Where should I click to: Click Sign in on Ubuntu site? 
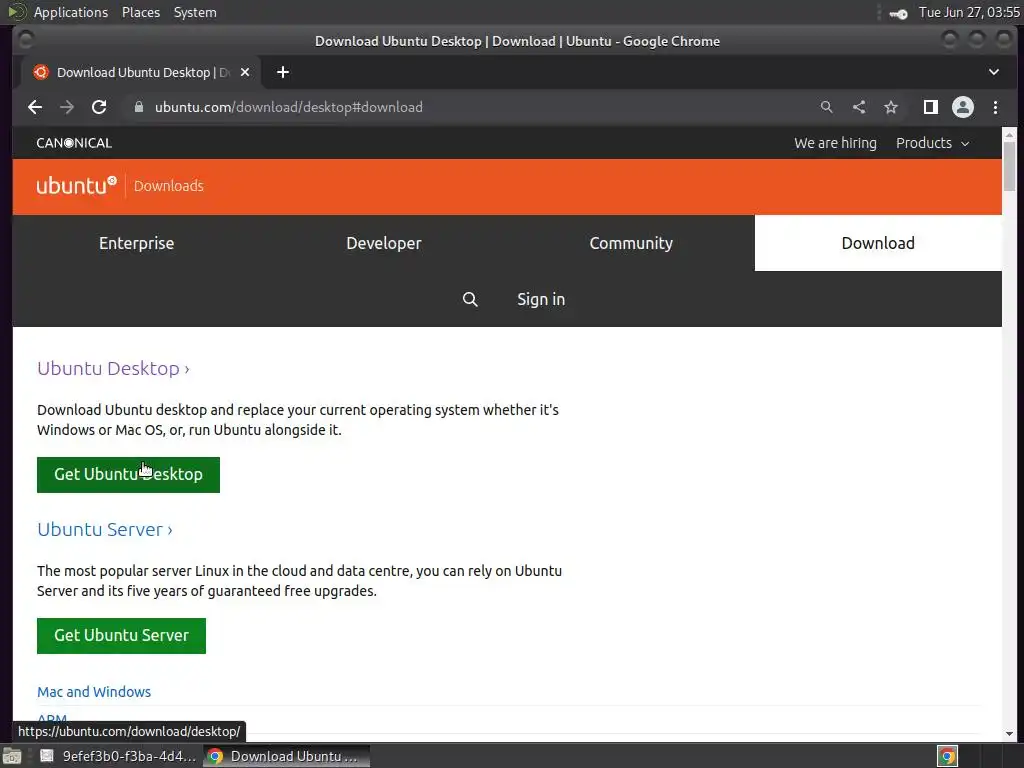541,299
